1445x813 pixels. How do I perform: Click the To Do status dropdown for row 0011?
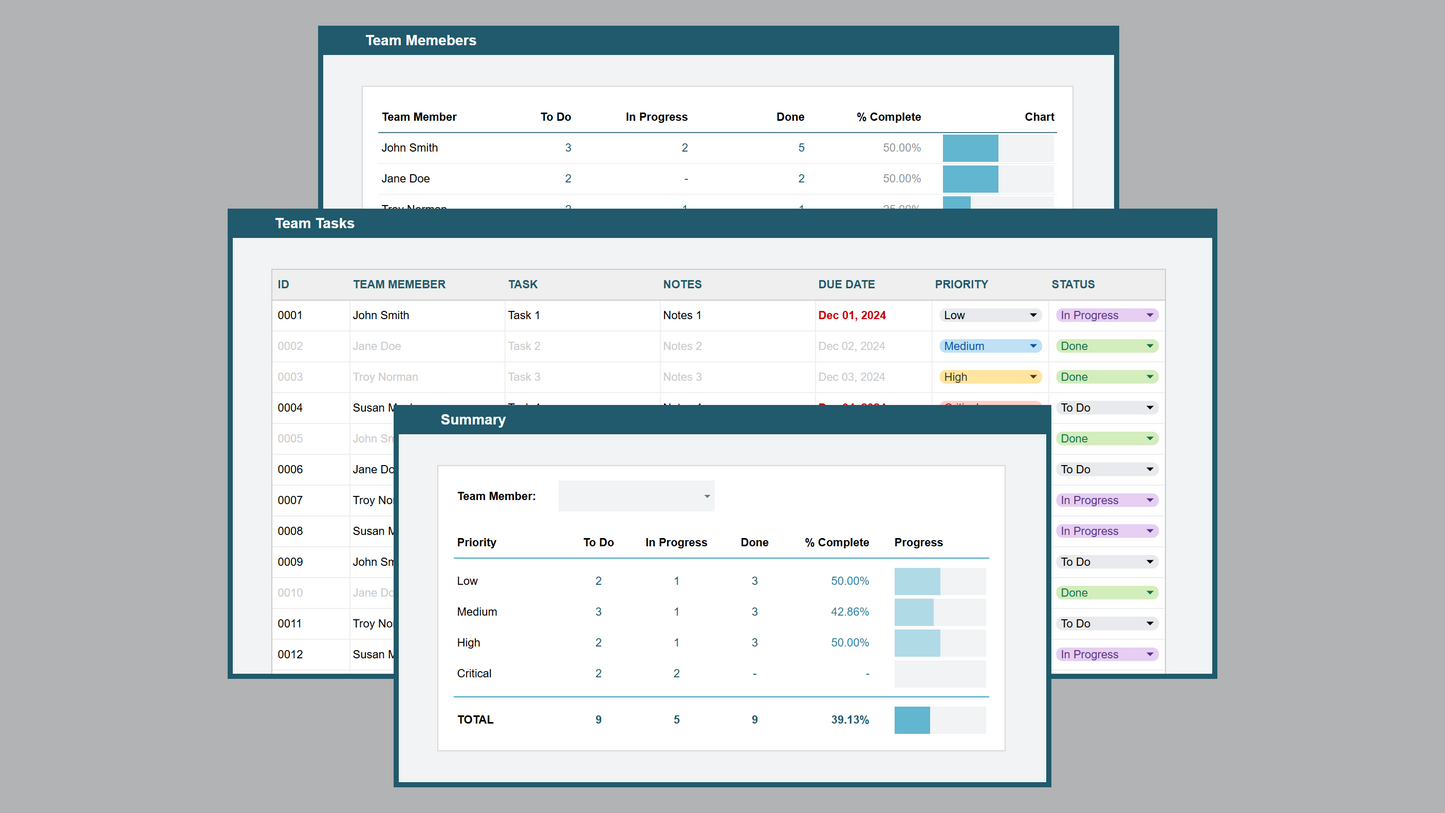(1106, 623)
